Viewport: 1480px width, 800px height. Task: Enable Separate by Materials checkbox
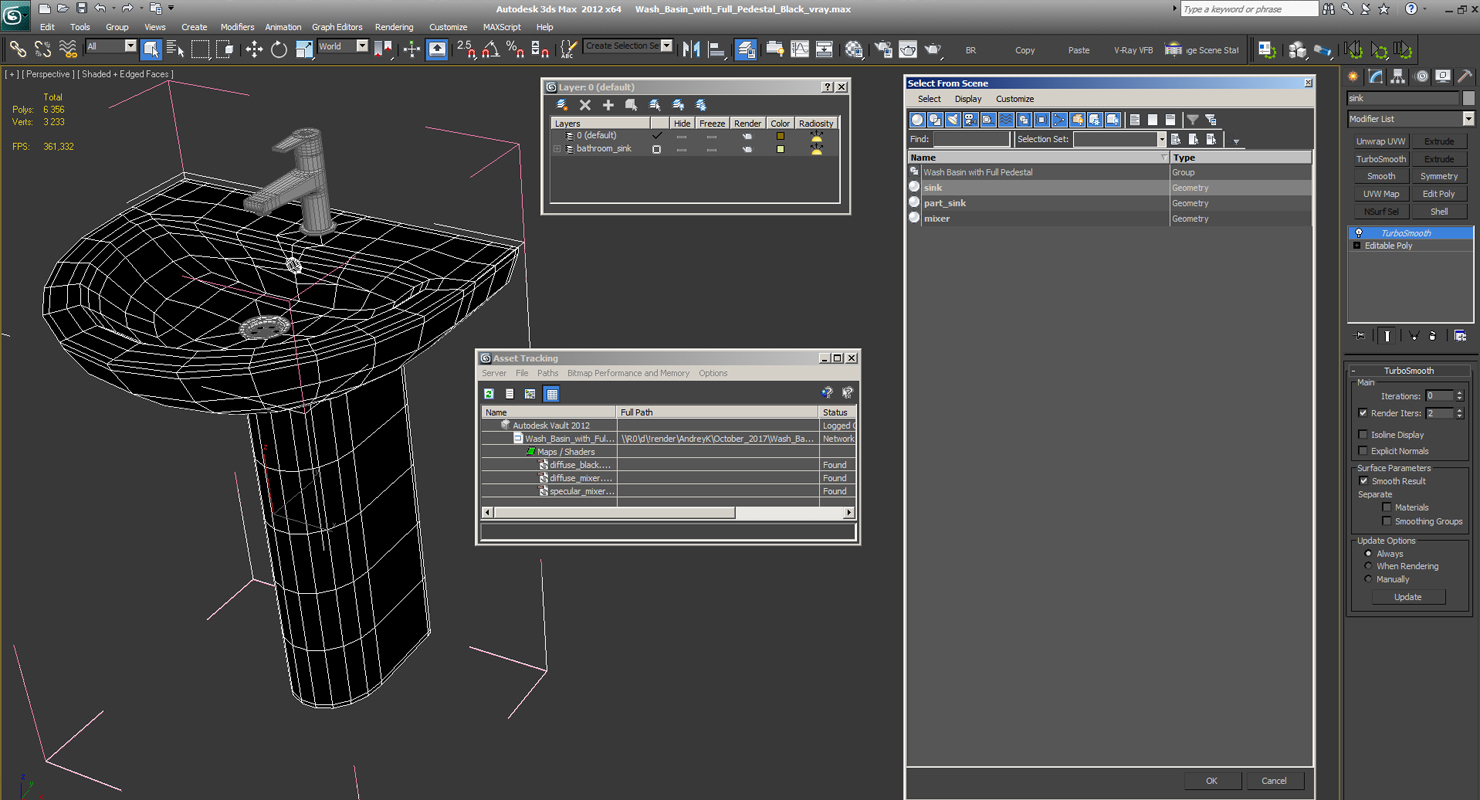click(1386, 508)
